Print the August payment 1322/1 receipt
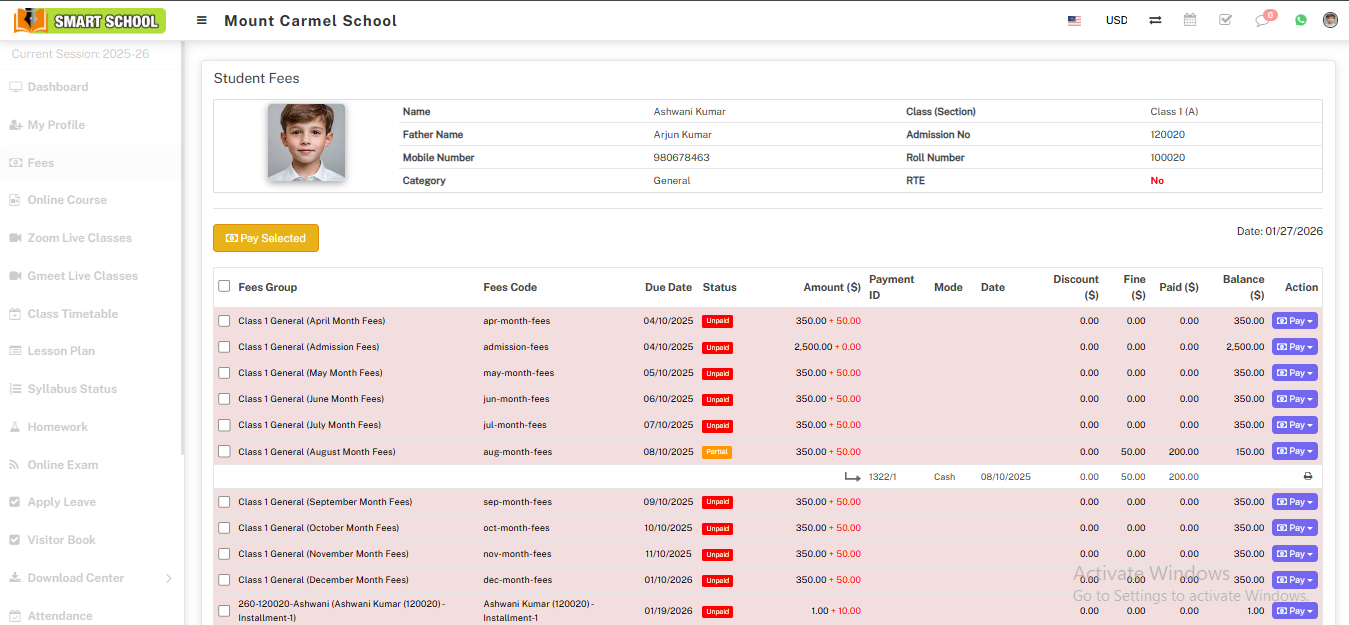This screenshot has height=625, width=1349. (x=1307, y=477)
